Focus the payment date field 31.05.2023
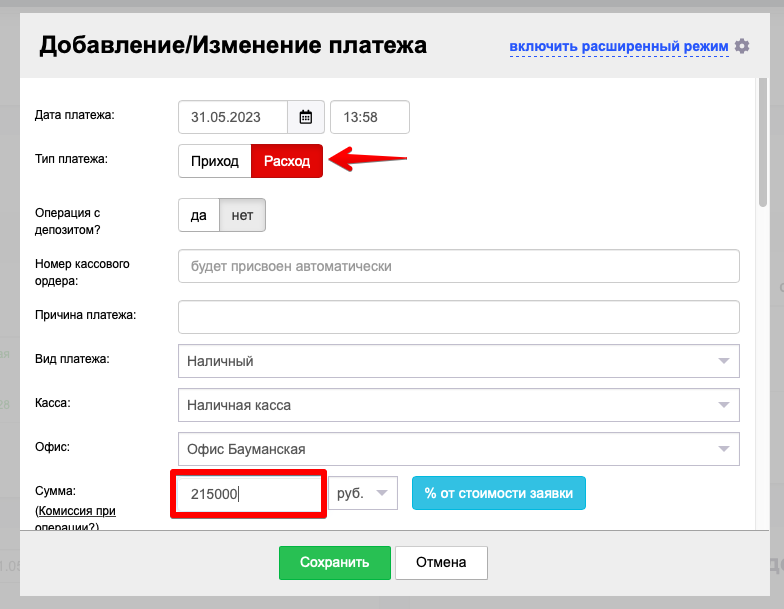This screenshot has width=784, height=609. pos(233,117)
